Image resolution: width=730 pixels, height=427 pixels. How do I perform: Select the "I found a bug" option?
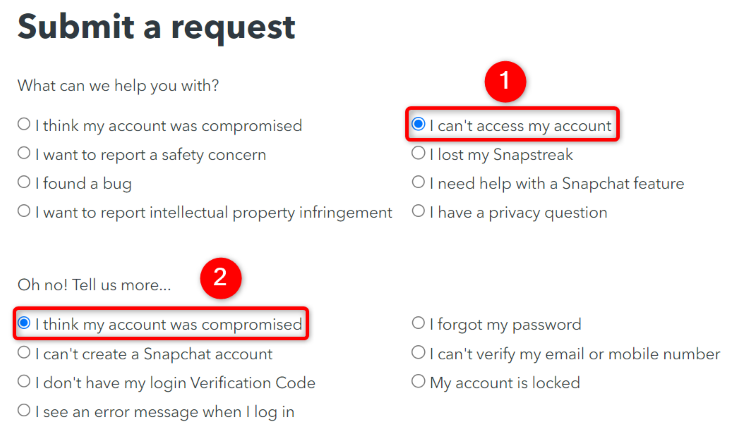coord(24,183)
